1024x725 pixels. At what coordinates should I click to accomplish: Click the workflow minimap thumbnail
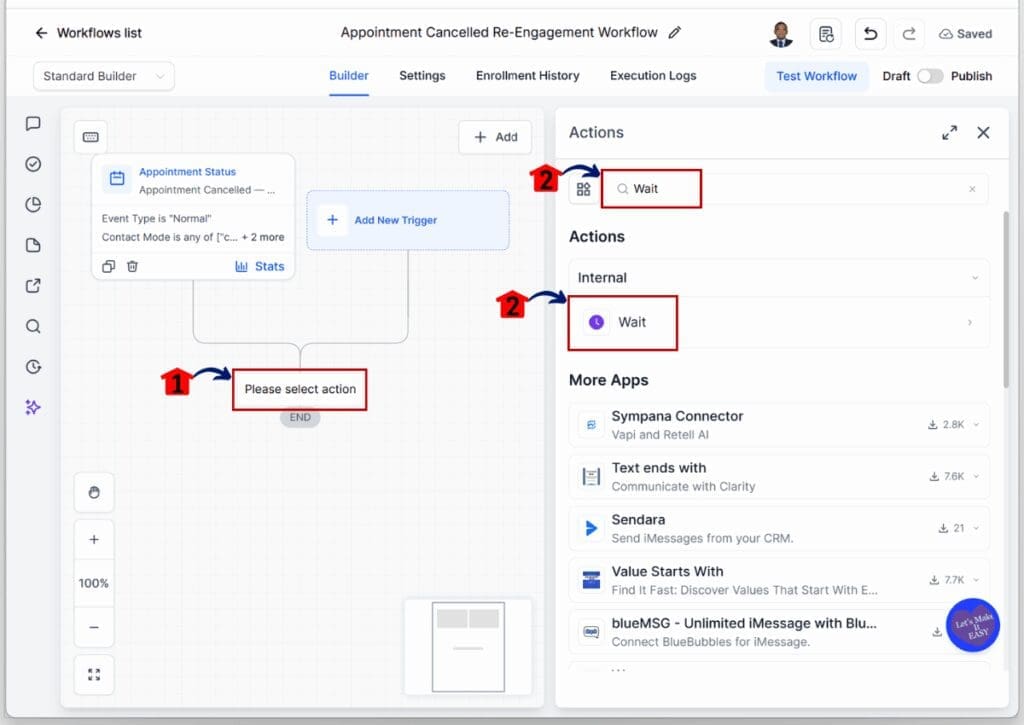point(468,647)
